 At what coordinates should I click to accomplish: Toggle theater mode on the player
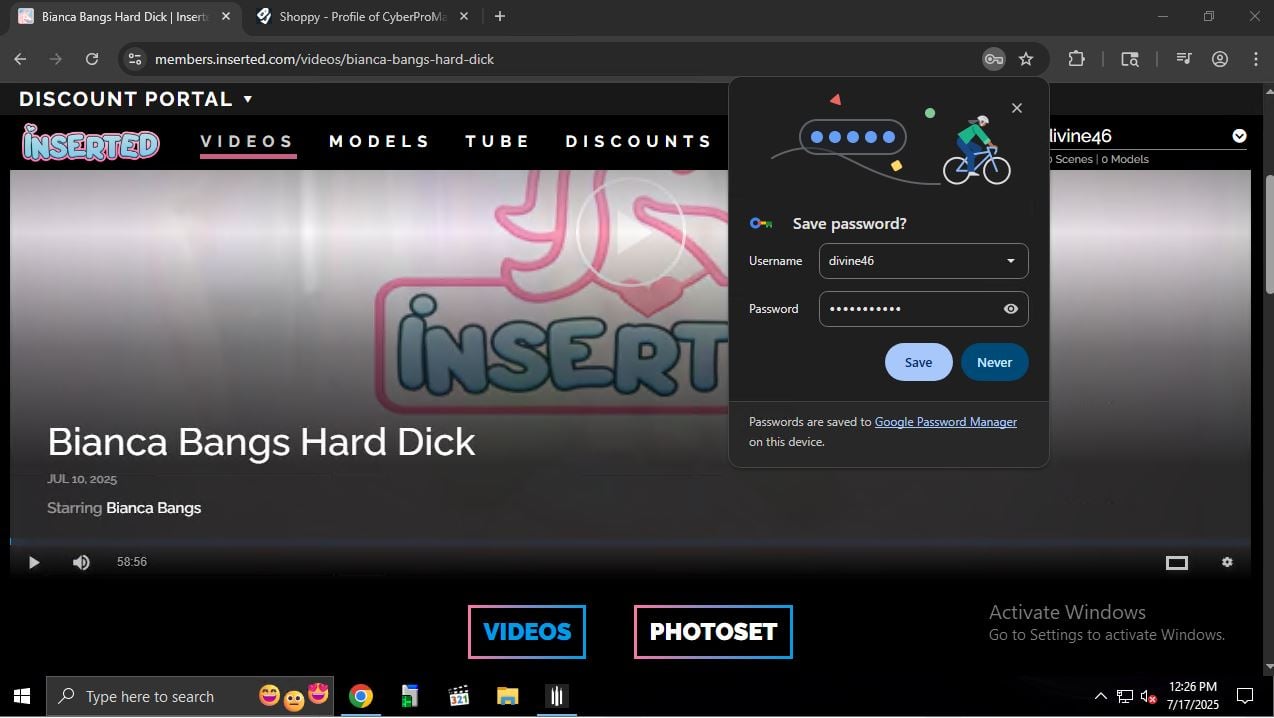[x=1177, y=562]
